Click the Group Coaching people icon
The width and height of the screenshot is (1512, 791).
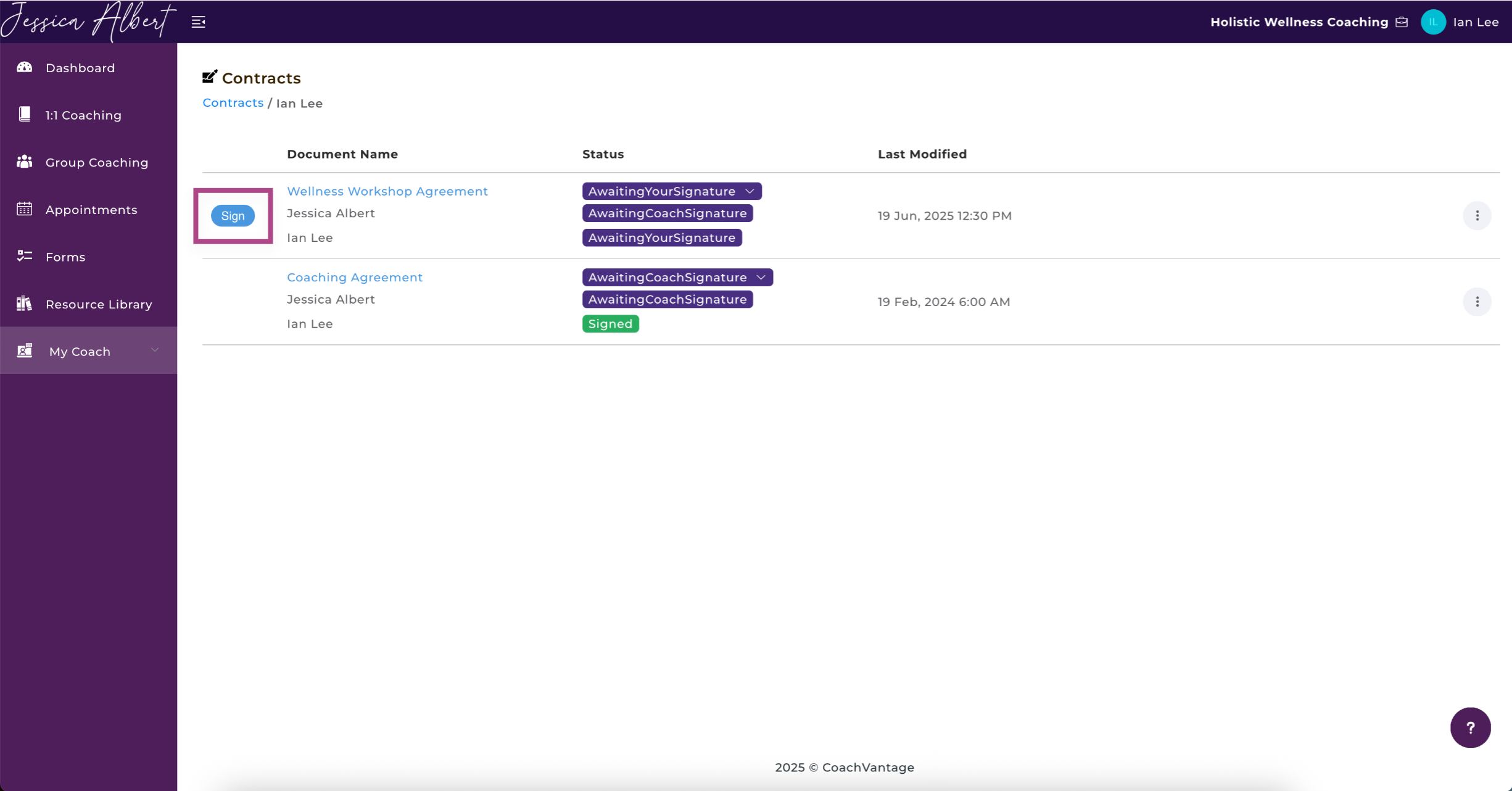tap(25, 162)
